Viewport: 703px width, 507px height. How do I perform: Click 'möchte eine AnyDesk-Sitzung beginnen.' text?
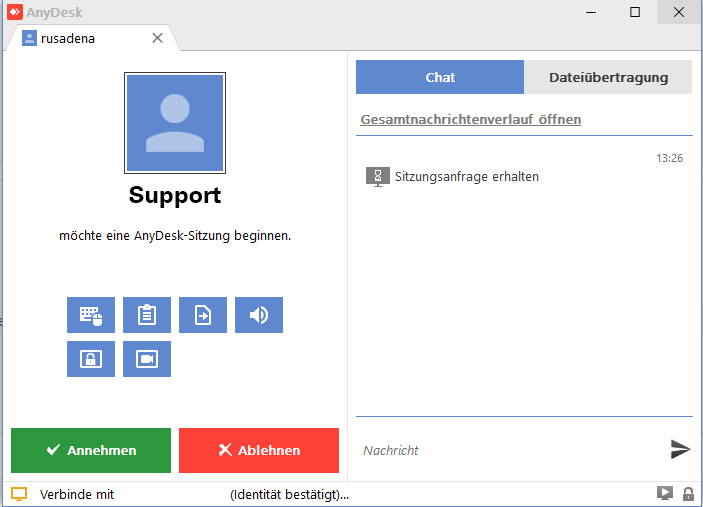point(175,236)
